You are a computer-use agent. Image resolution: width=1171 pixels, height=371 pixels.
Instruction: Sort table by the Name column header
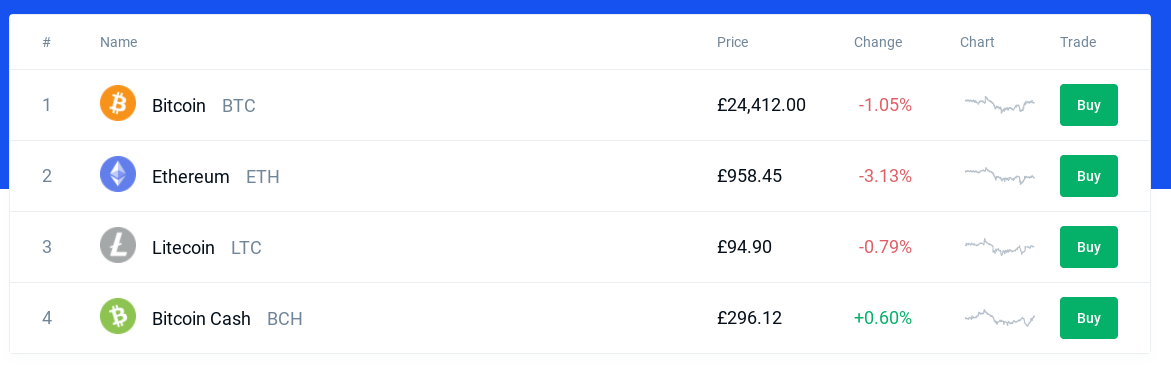click(x=119, y=43)
